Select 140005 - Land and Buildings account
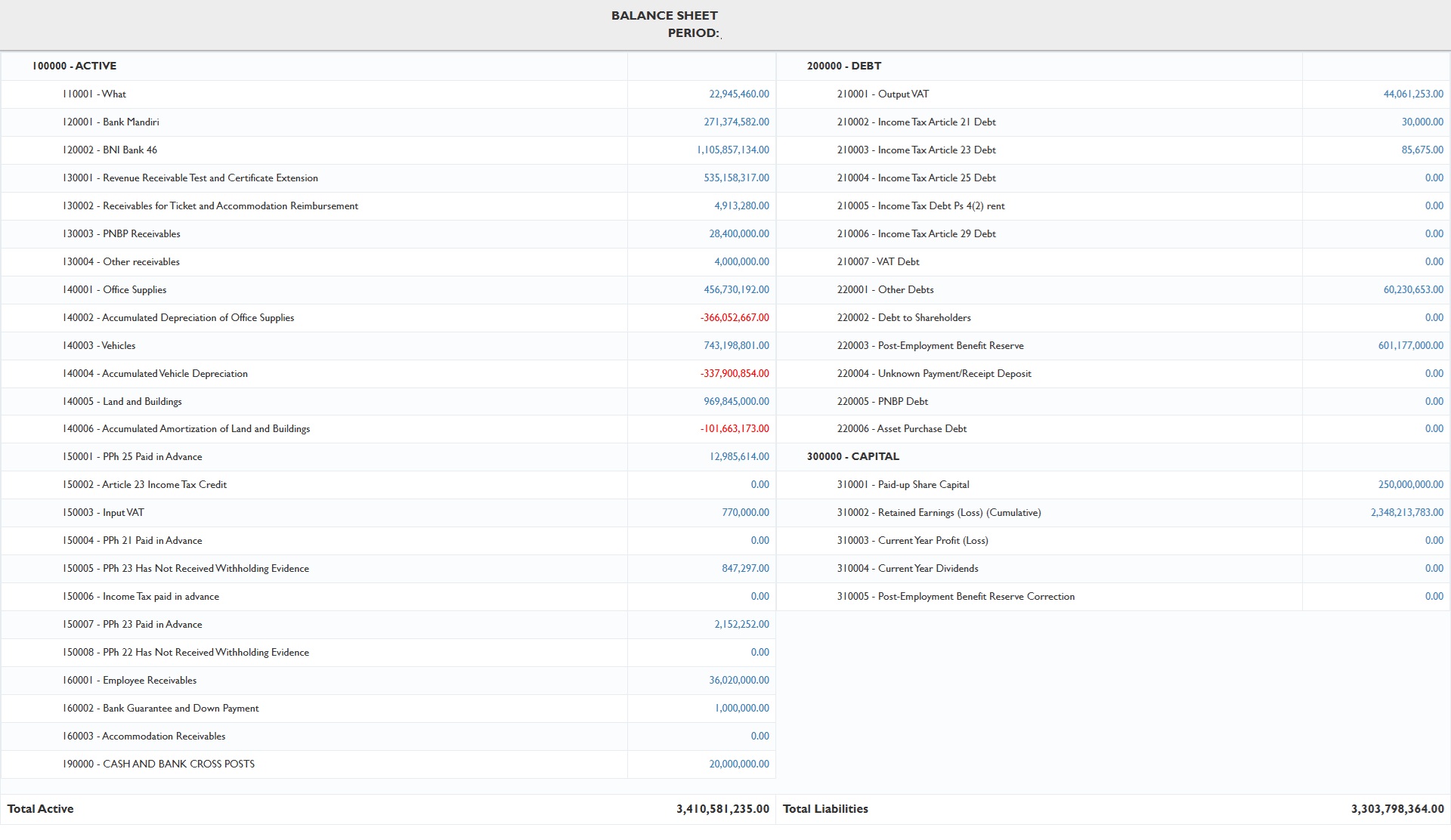The image size is (1451, 840). [x=122, y=402]
